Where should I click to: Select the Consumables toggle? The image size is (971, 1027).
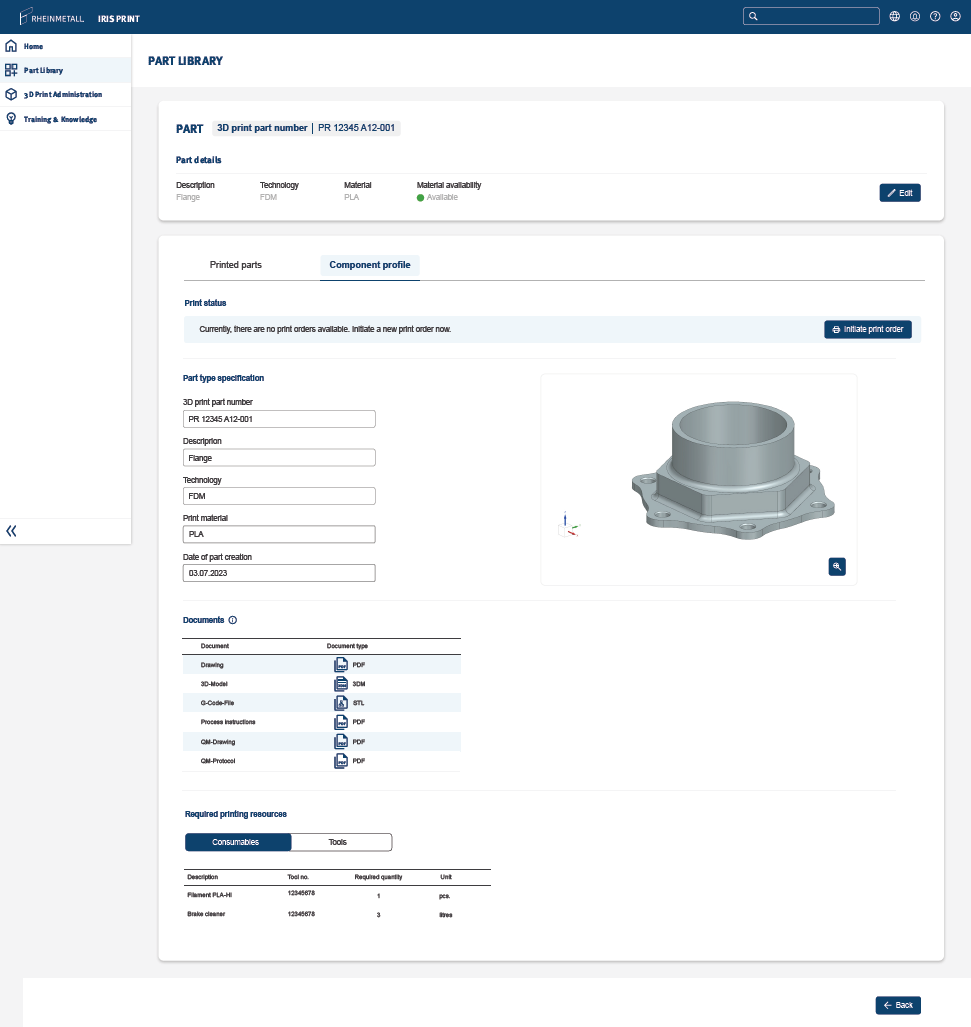pos(236,842)
